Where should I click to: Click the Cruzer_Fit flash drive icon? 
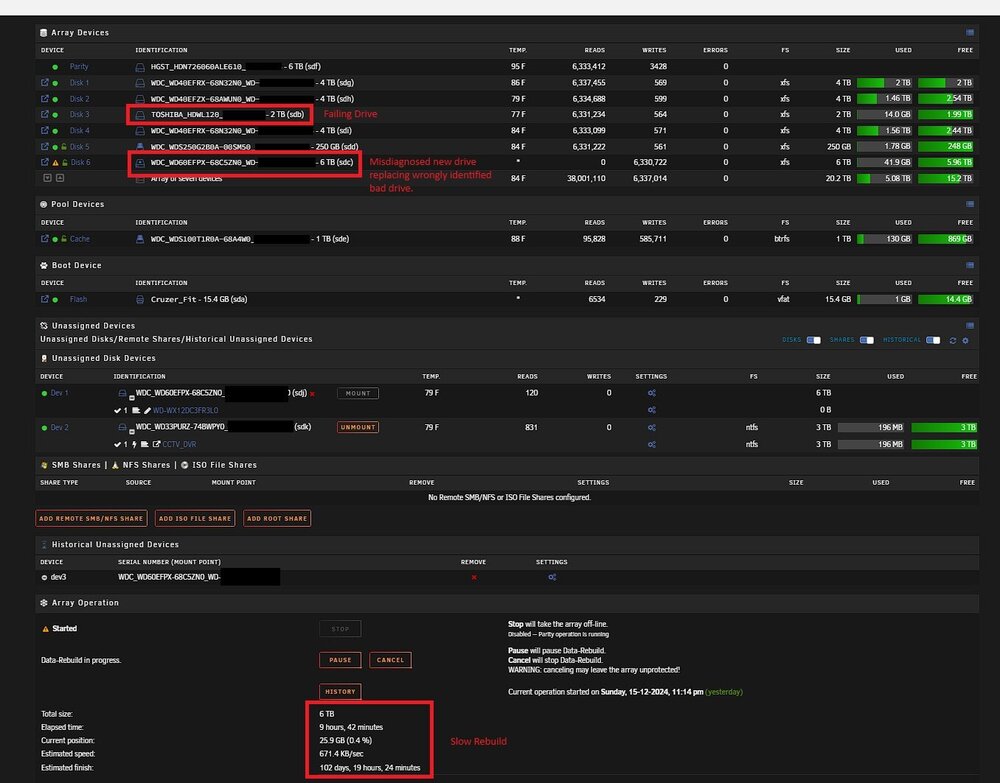point(140,299)
